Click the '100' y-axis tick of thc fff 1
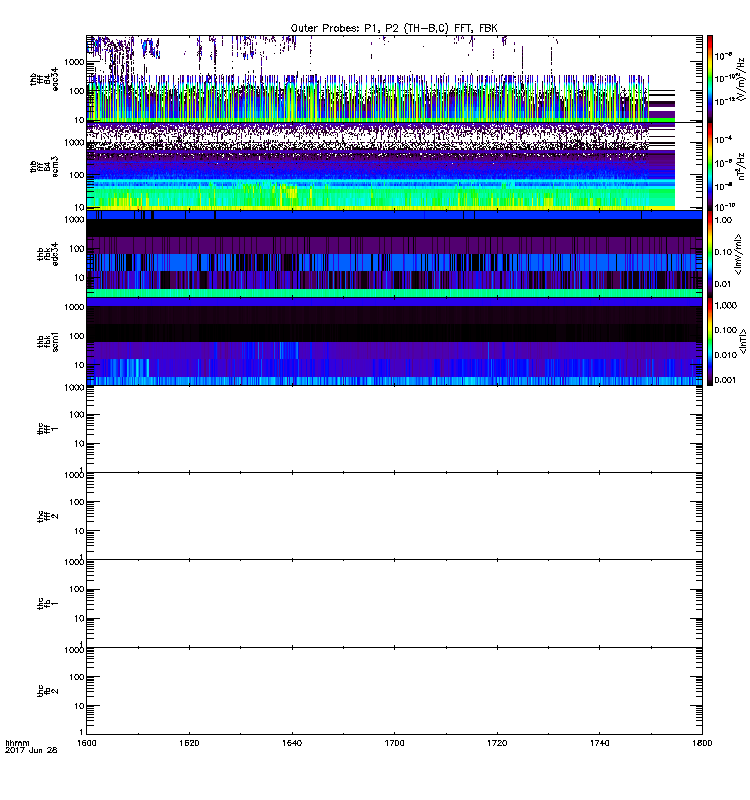Image resolution: width=750 pixels, height=800 pixels. (77, 415)
